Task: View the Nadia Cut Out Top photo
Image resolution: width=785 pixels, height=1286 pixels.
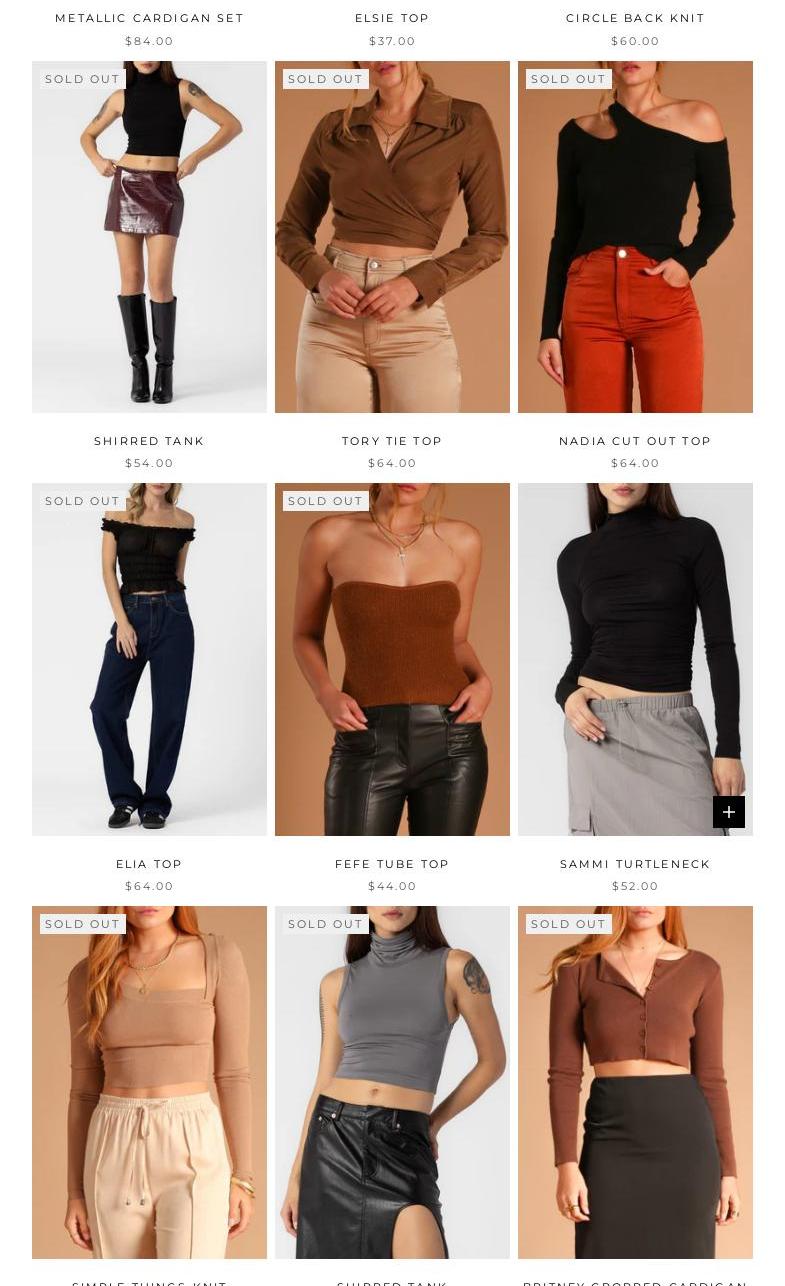Action: click(635, 237)
